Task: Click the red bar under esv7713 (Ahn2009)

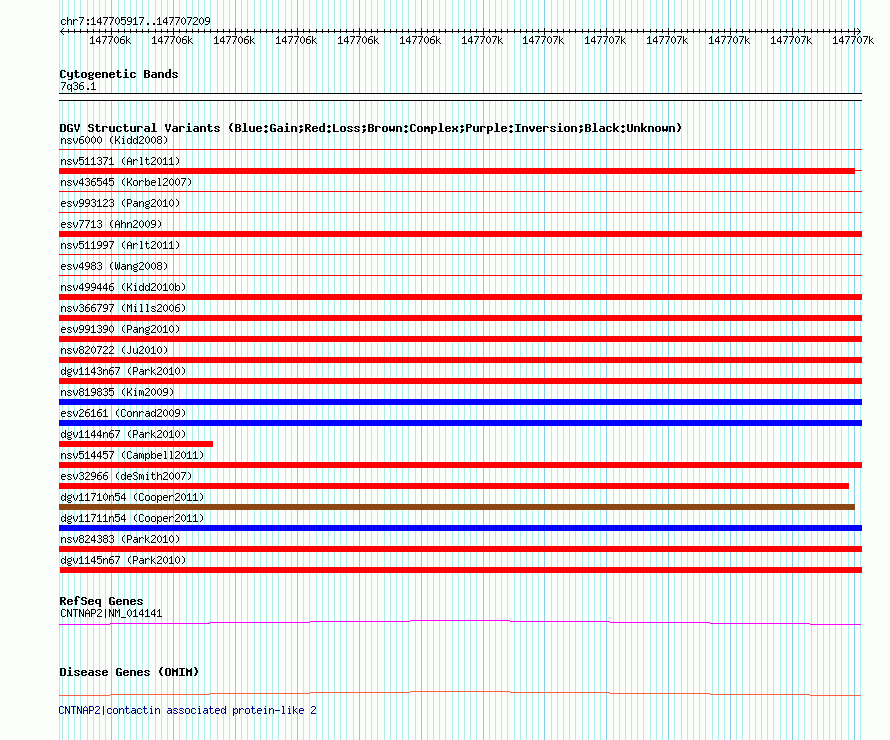Action: (x=460, y=234)
